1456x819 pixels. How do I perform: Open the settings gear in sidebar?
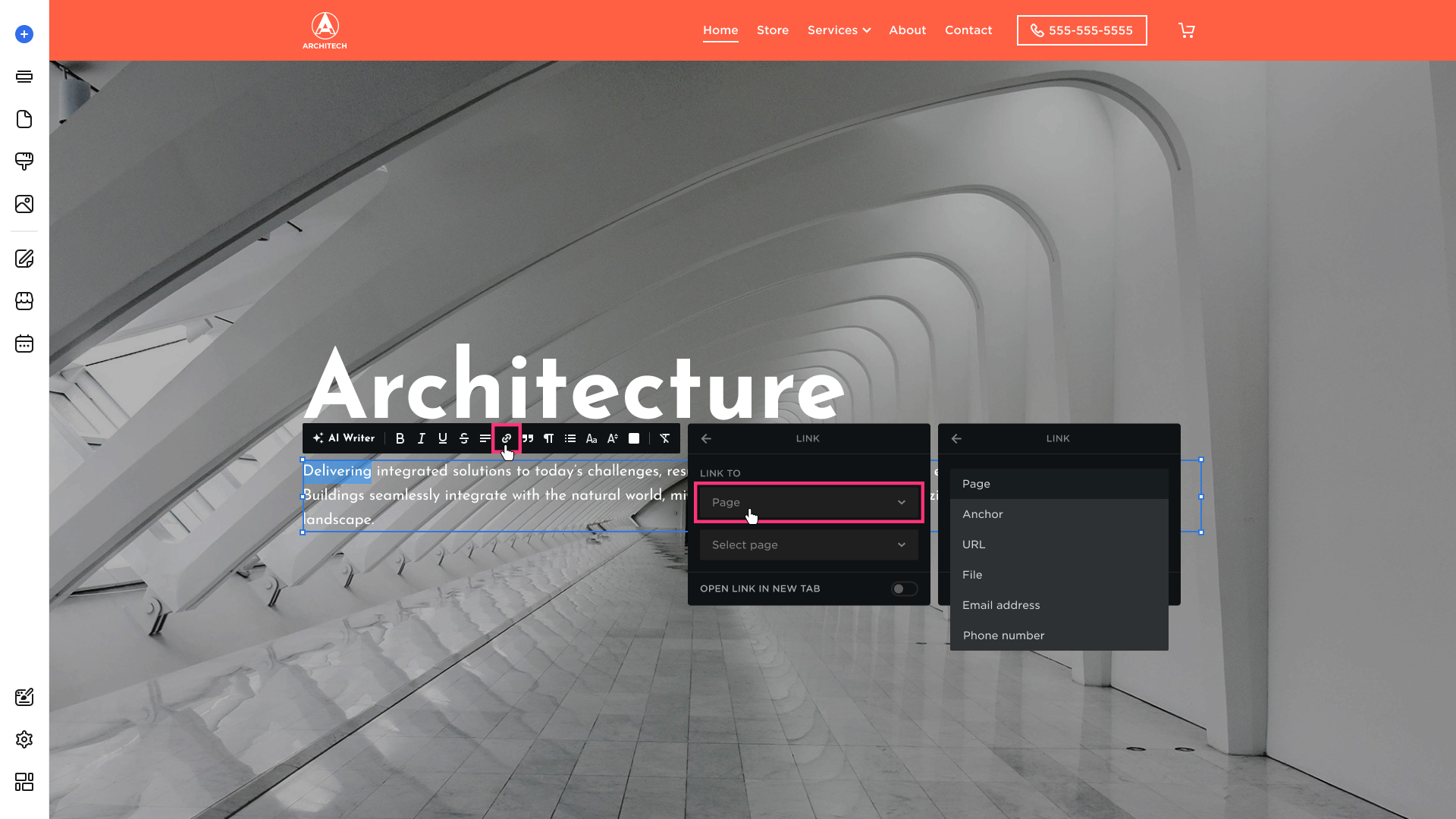click(x=24, y=739)
